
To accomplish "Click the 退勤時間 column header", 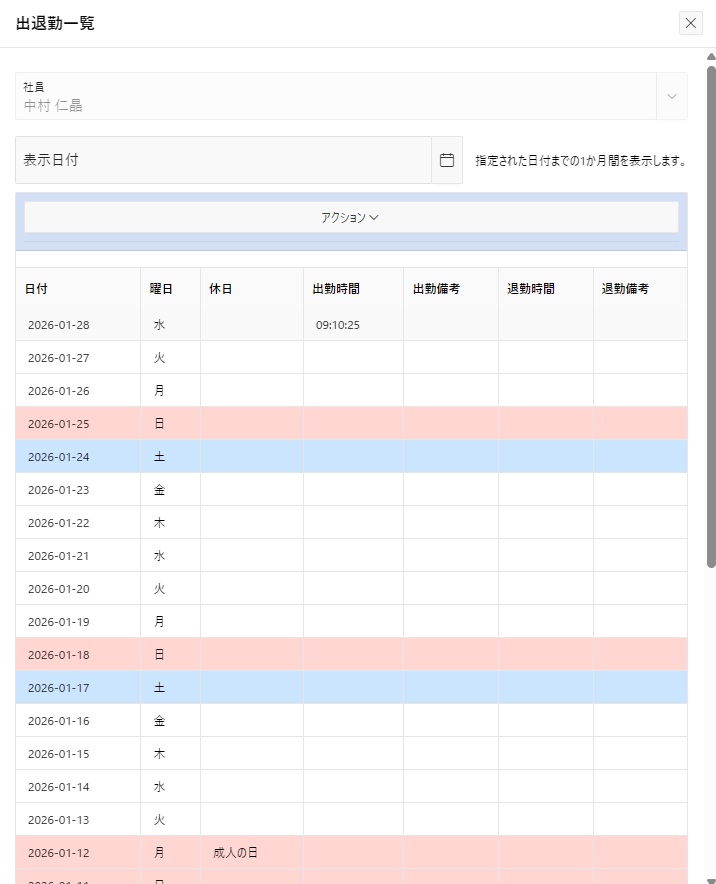I will point(531,289).
